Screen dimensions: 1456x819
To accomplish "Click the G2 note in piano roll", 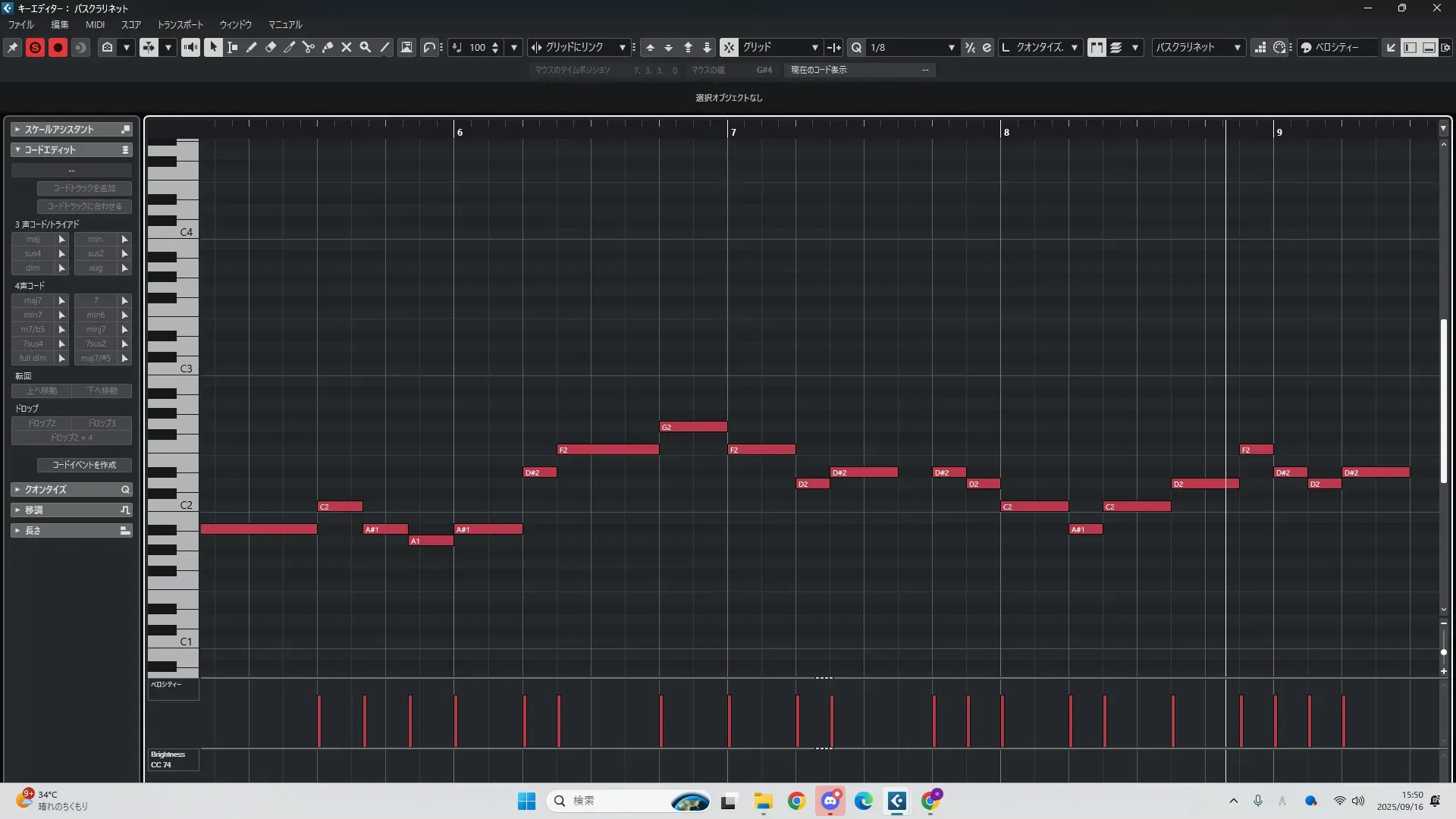I will [x=693, y=427].
